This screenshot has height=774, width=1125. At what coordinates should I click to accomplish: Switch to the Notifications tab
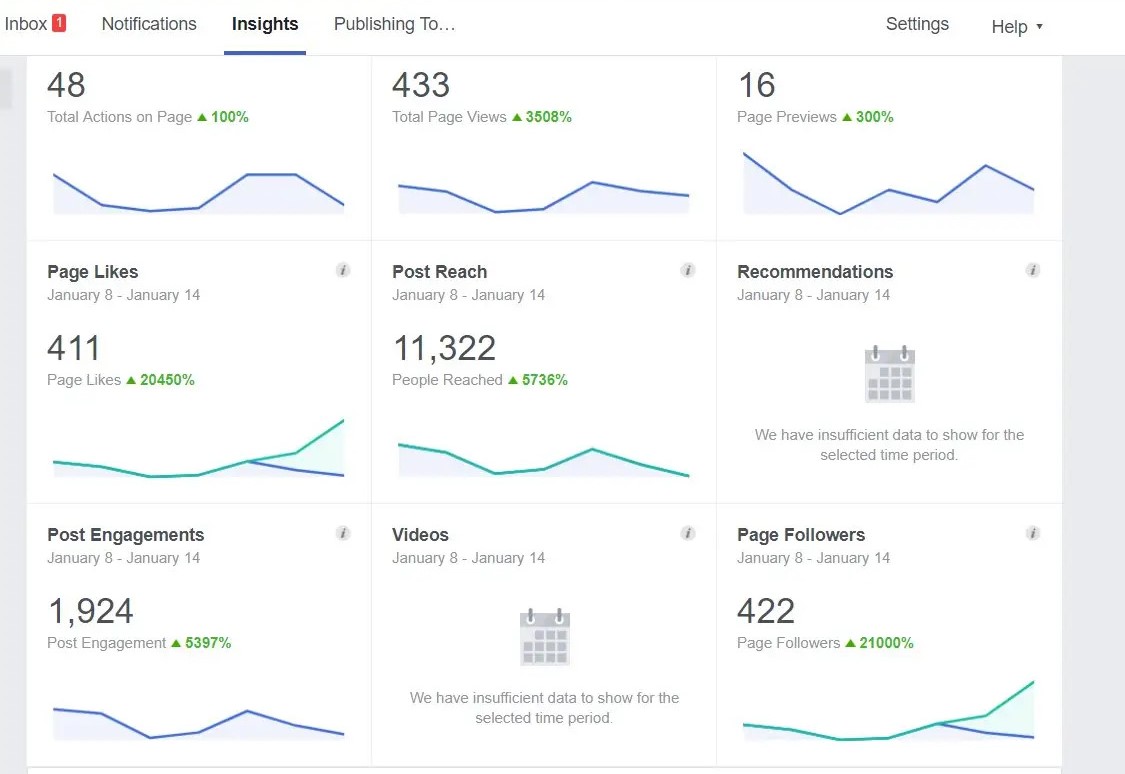149,24
